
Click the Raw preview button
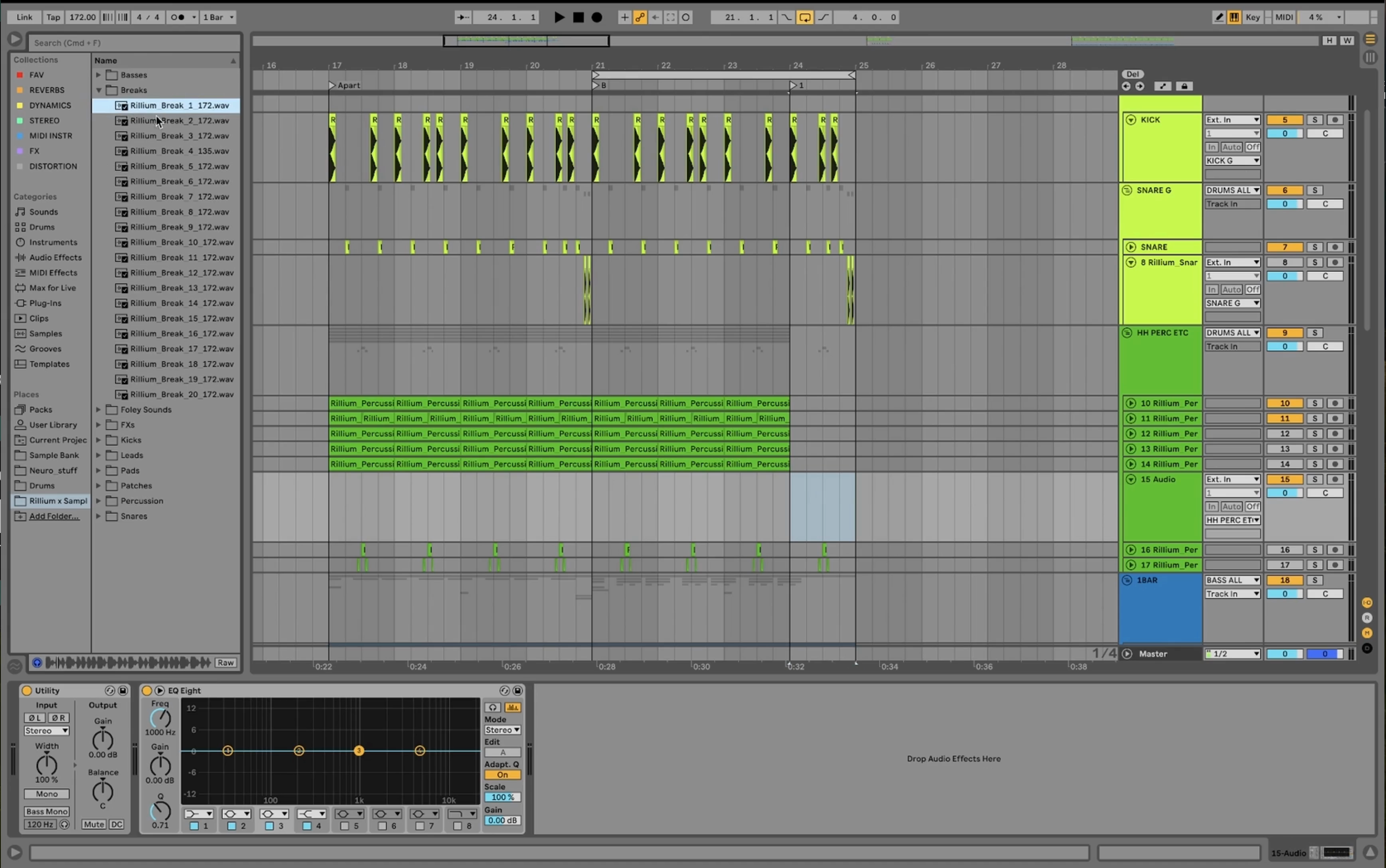click(226, 663)
